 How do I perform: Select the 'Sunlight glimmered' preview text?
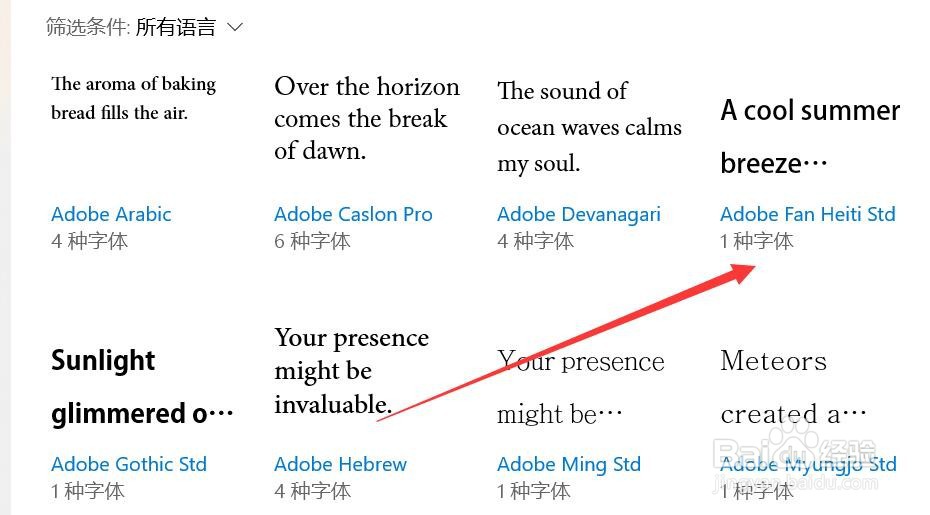pos(142,387)
